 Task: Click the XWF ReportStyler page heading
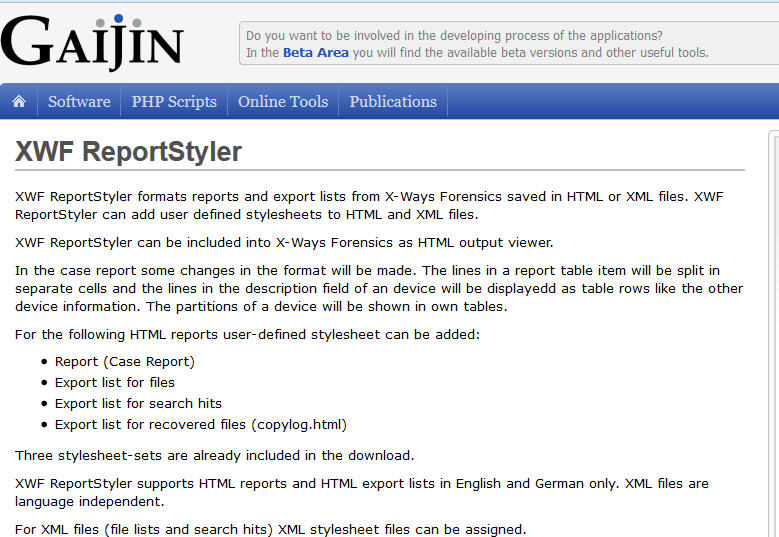129,152
